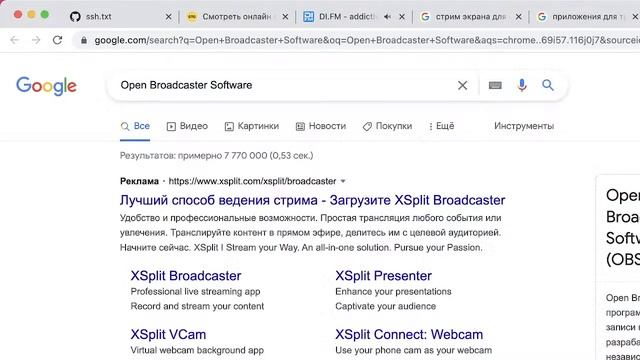Select the Все results tab
Screen dimensions: 640x360
tap(135, 126)
